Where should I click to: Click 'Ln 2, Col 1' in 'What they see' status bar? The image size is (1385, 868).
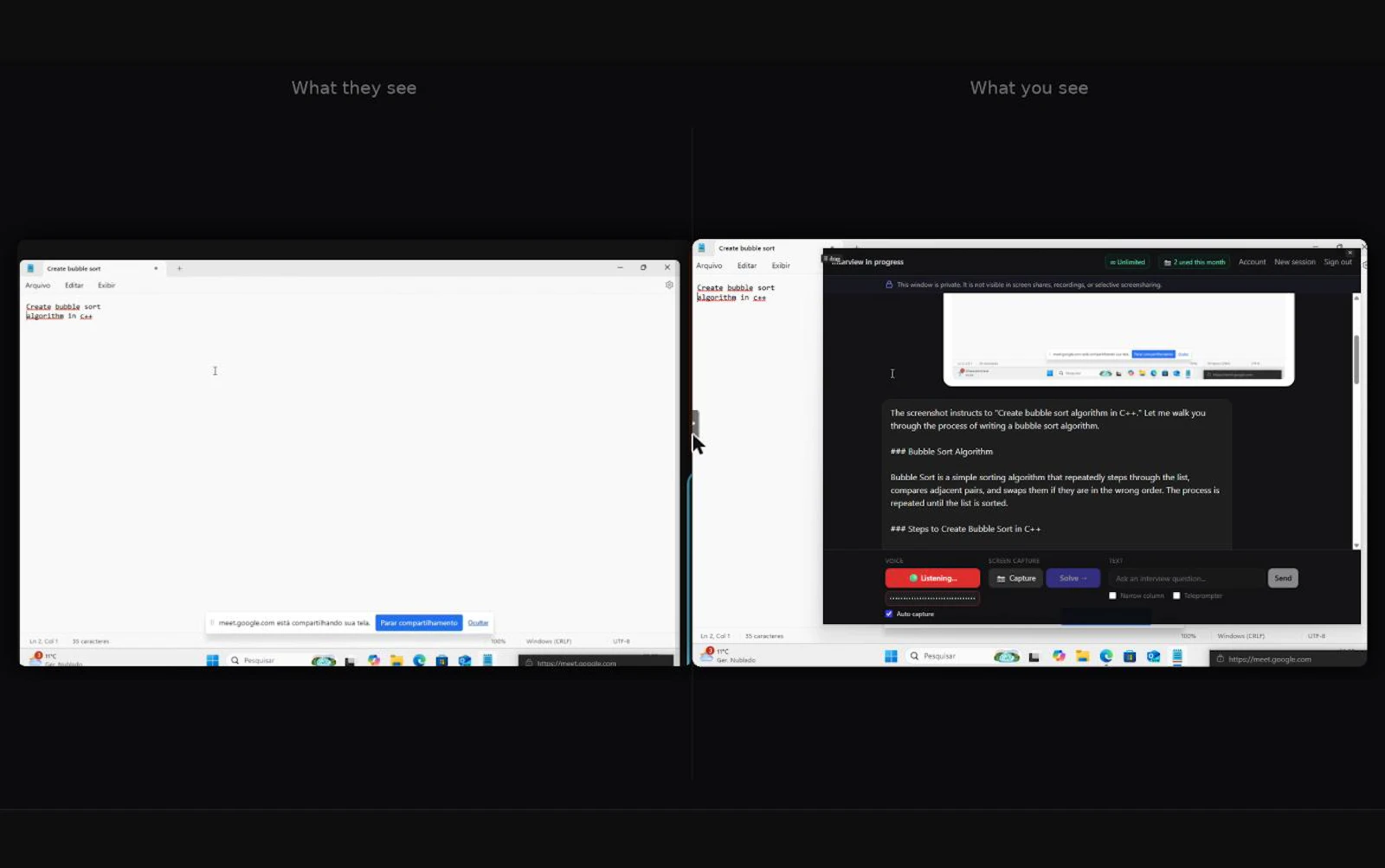click(x=43, y=641)
